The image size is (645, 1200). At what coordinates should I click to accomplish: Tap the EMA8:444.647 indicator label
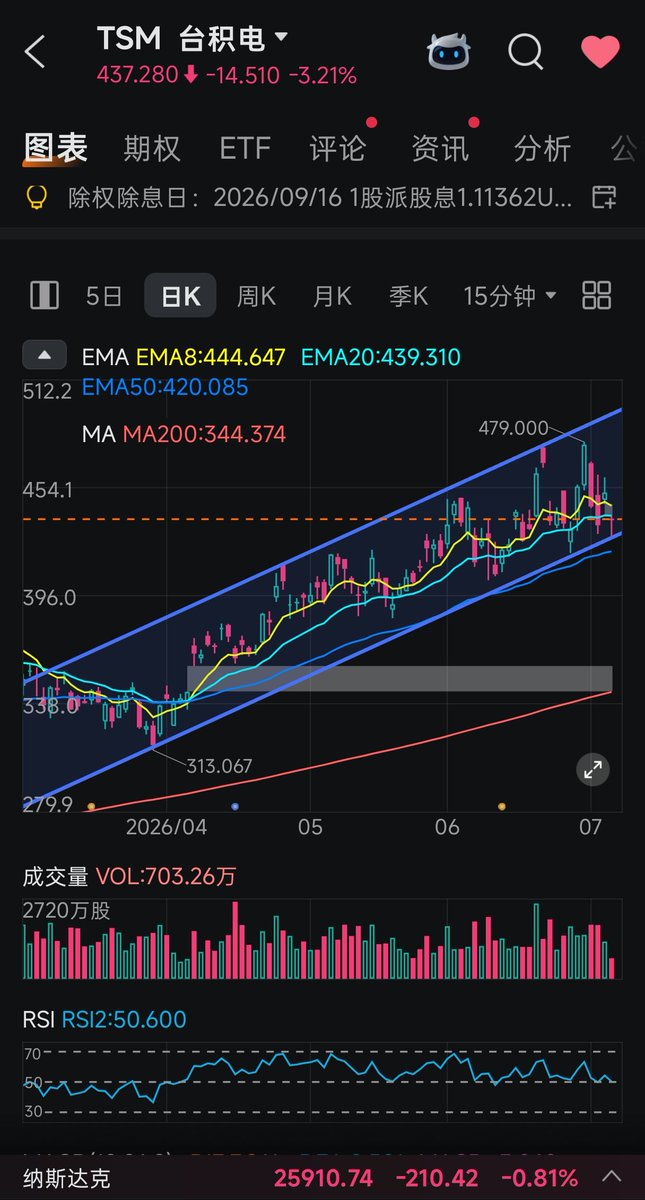(x=211, y=357)
